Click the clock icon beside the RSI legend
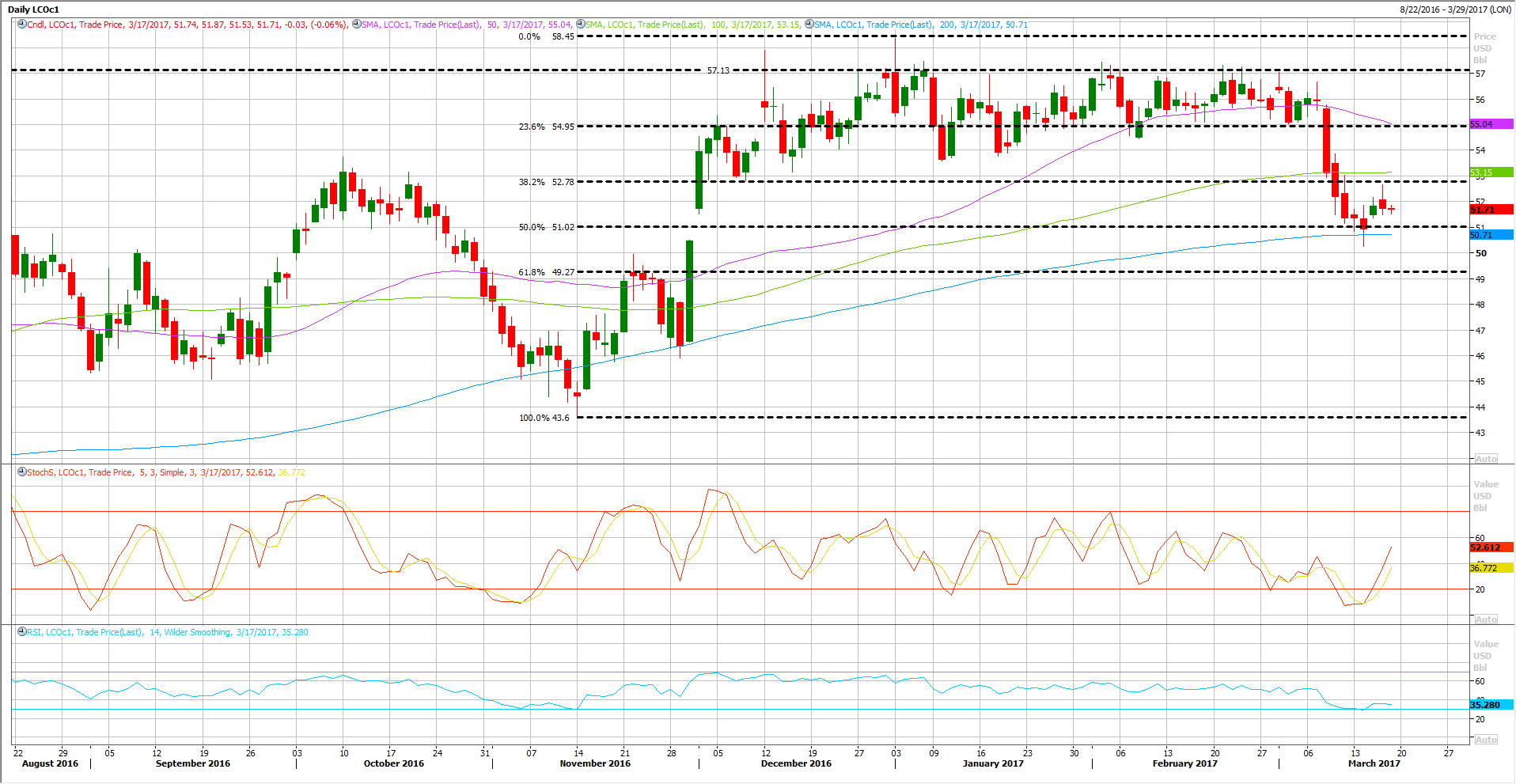Screen dimensions: 1516x784 click(21, 632)
